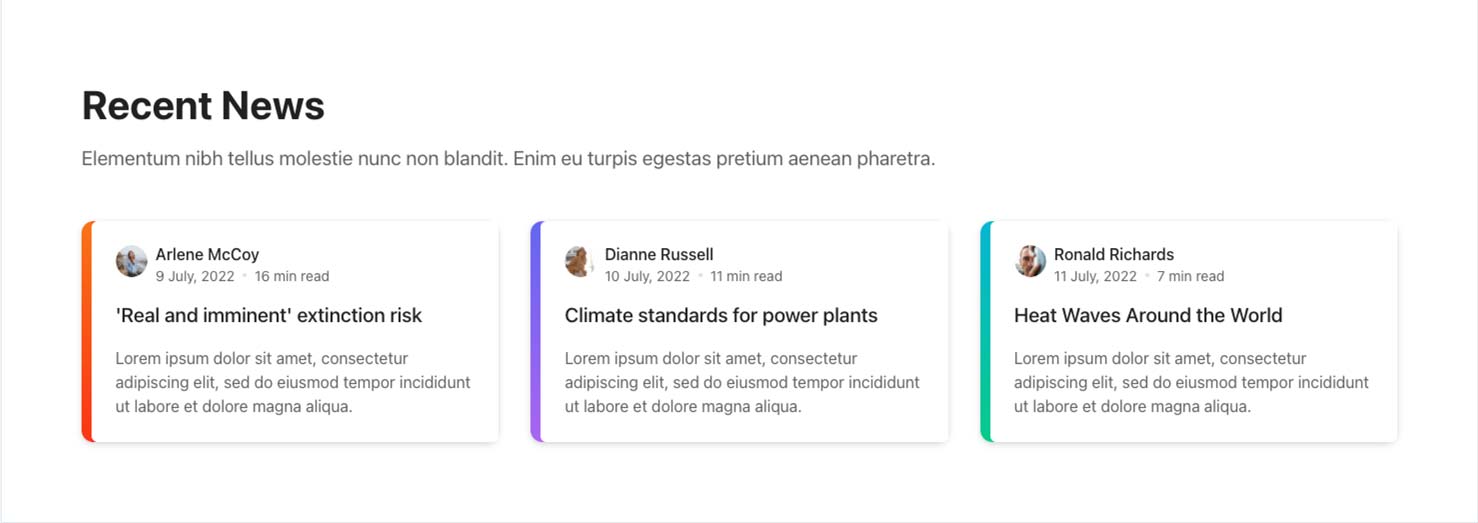Open "Heat Waves Around the World" article
The height and width of the screenshot is (523, 1478).
(1148, 315)
